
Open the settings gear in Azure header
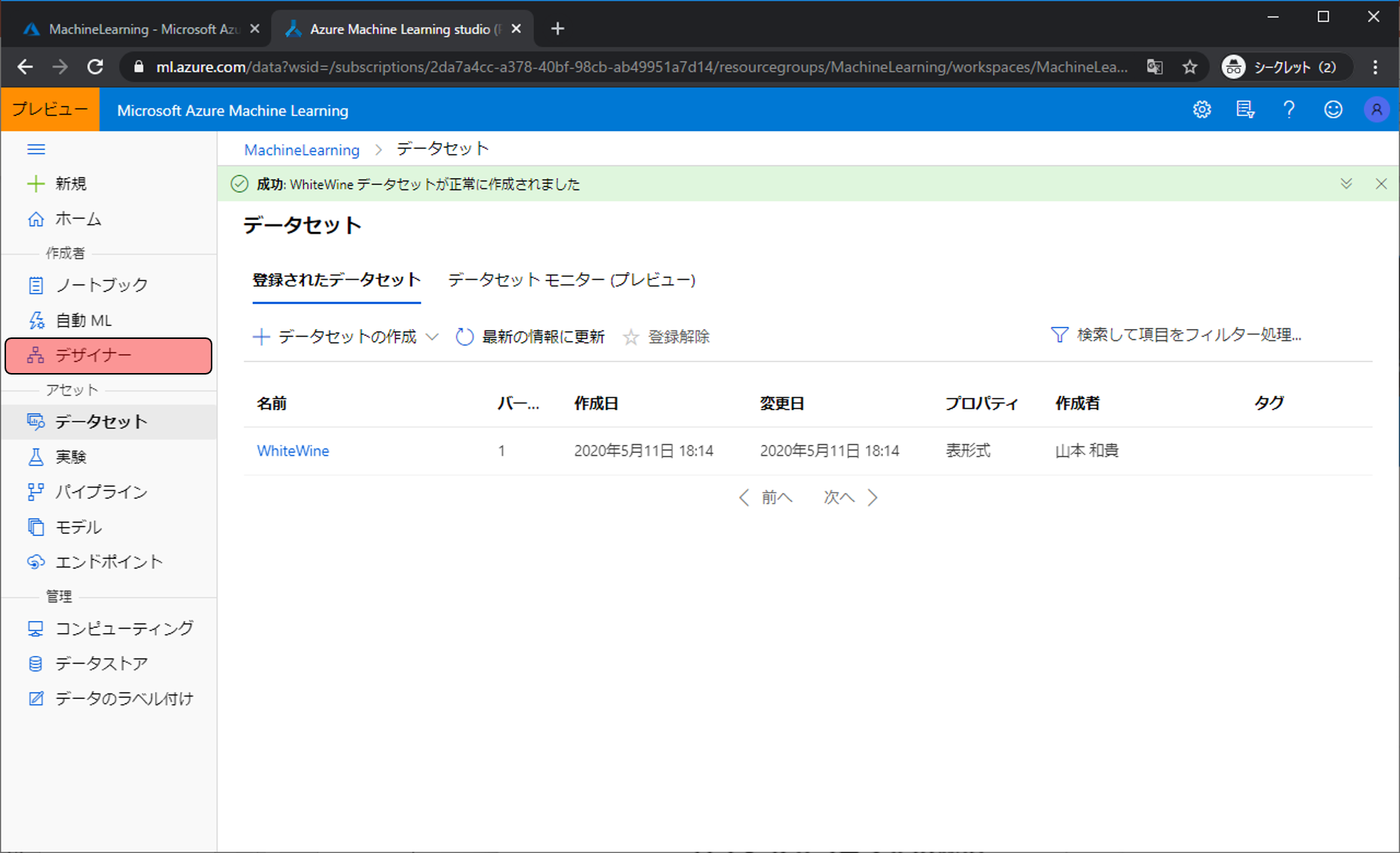click(x=1201, y=110)
